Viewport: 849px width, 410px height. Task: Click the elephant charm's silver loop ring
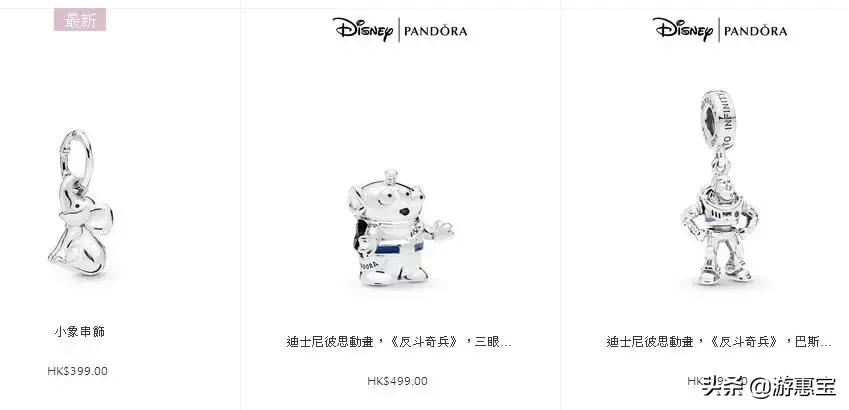pyautogui.click(x=76, y=154)
